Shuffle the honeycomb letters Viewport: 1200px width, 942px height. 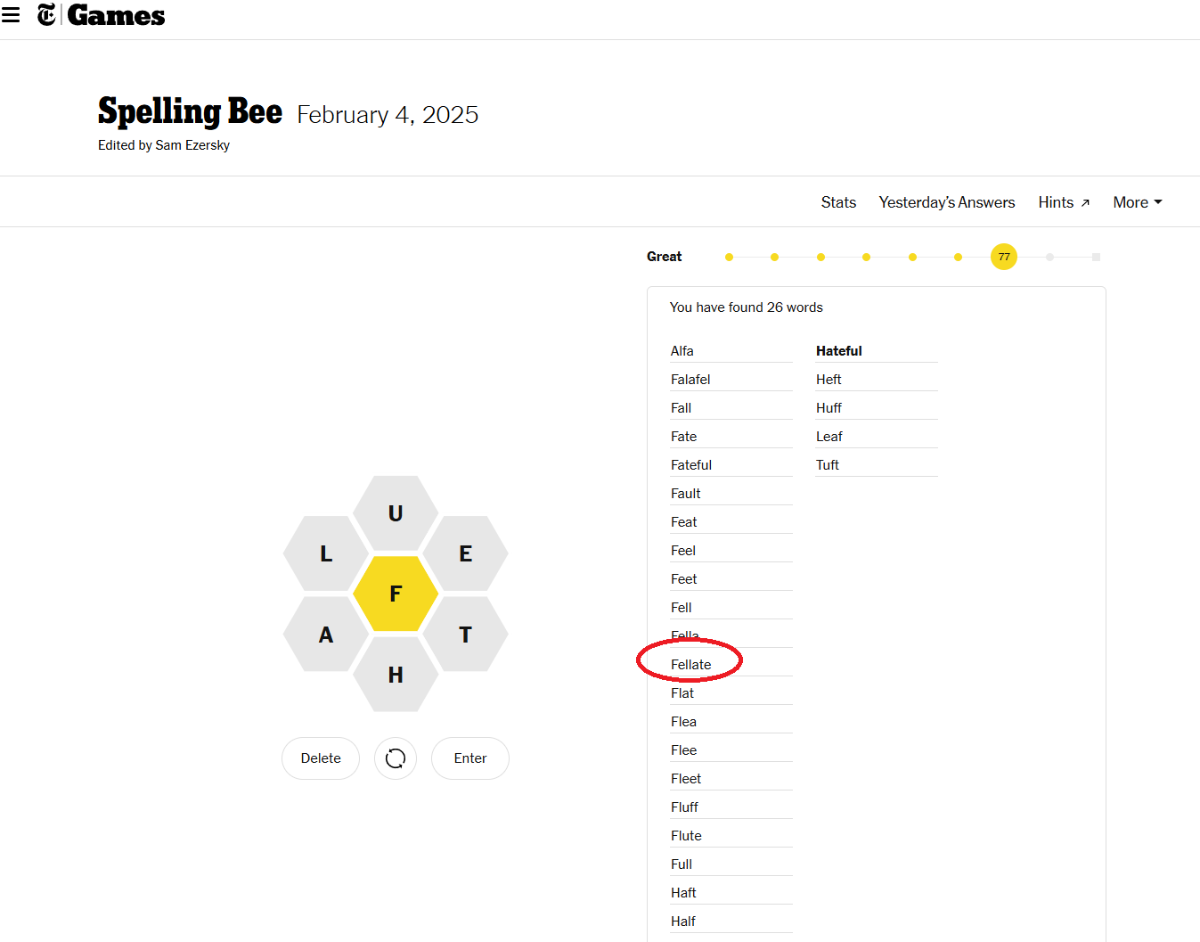click(395, 758)
